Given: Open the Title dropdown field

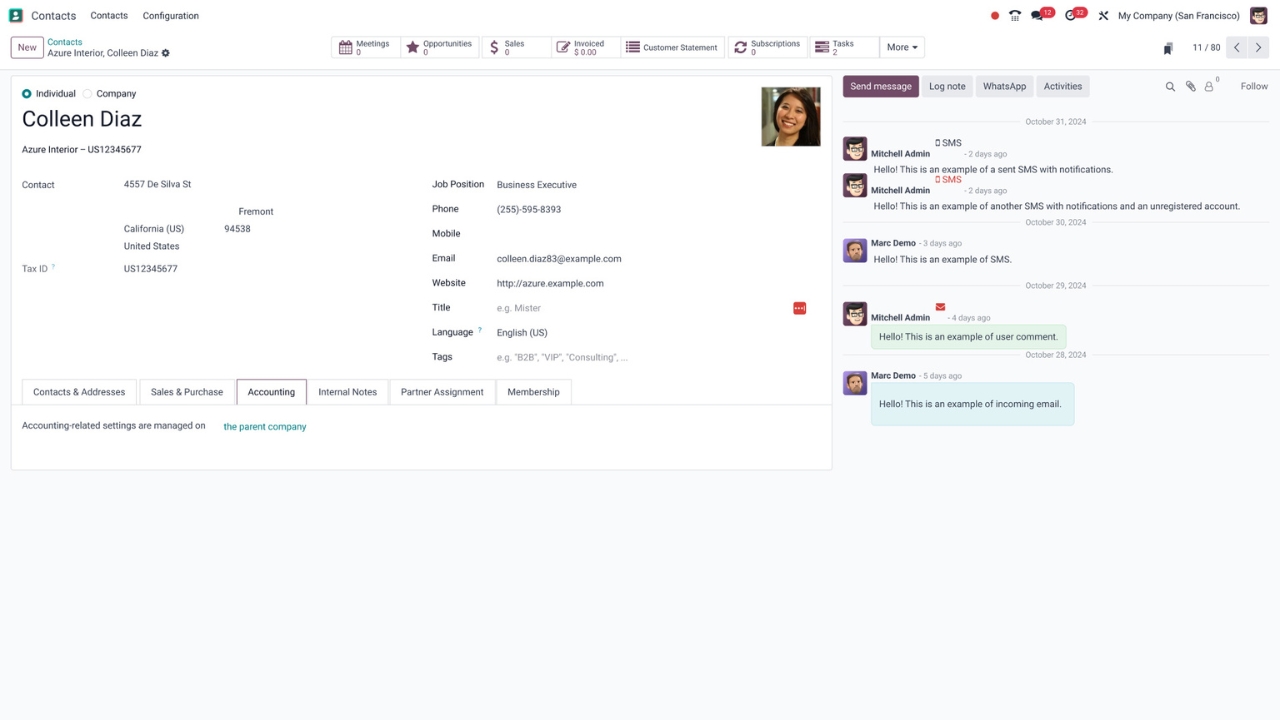Looking at the screenshot, I should pyautogui.click(x=643, y=308).
